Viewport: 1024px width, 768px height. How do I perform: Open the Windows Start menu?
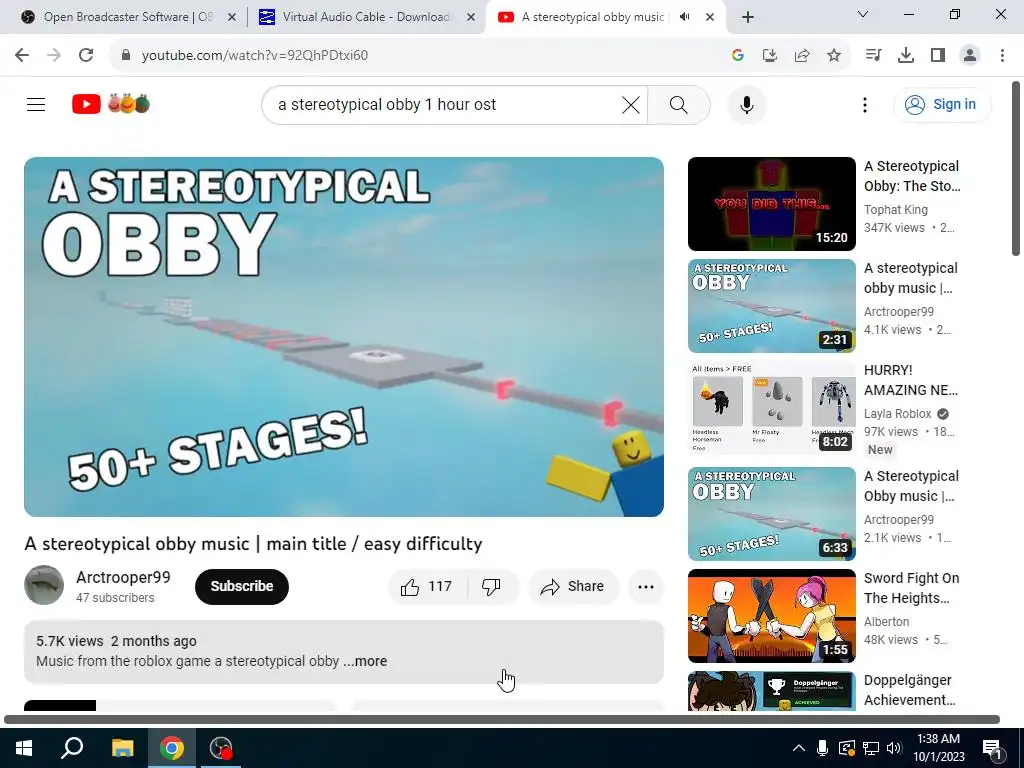point(24,748)
